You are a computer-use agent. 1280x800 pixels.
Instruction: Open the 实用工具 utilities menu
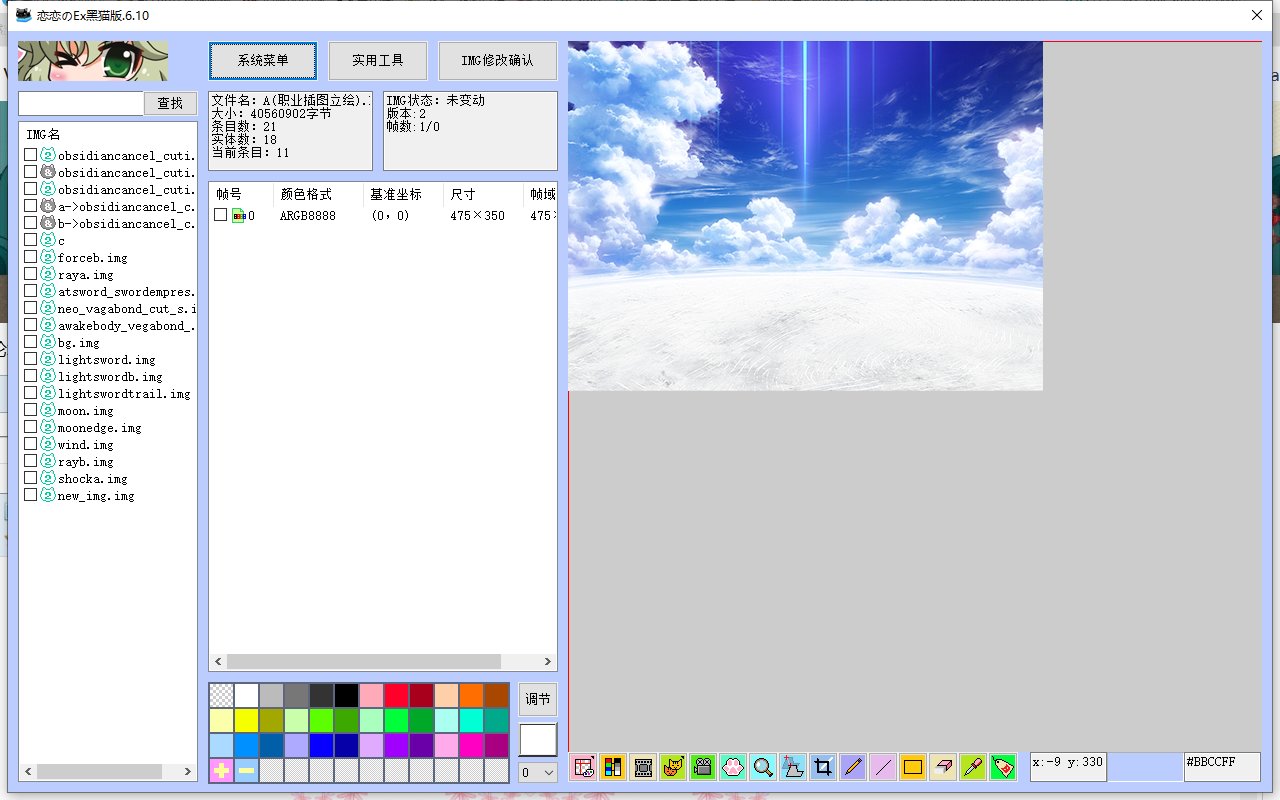[x=378, y=61]
